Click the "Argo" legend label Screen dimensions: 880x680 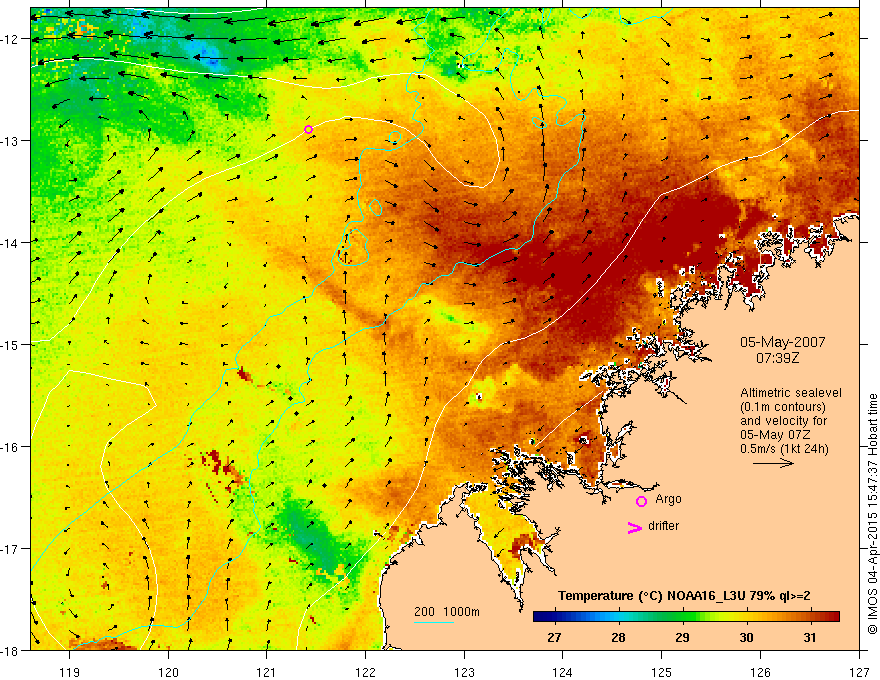tap(668, 499)
